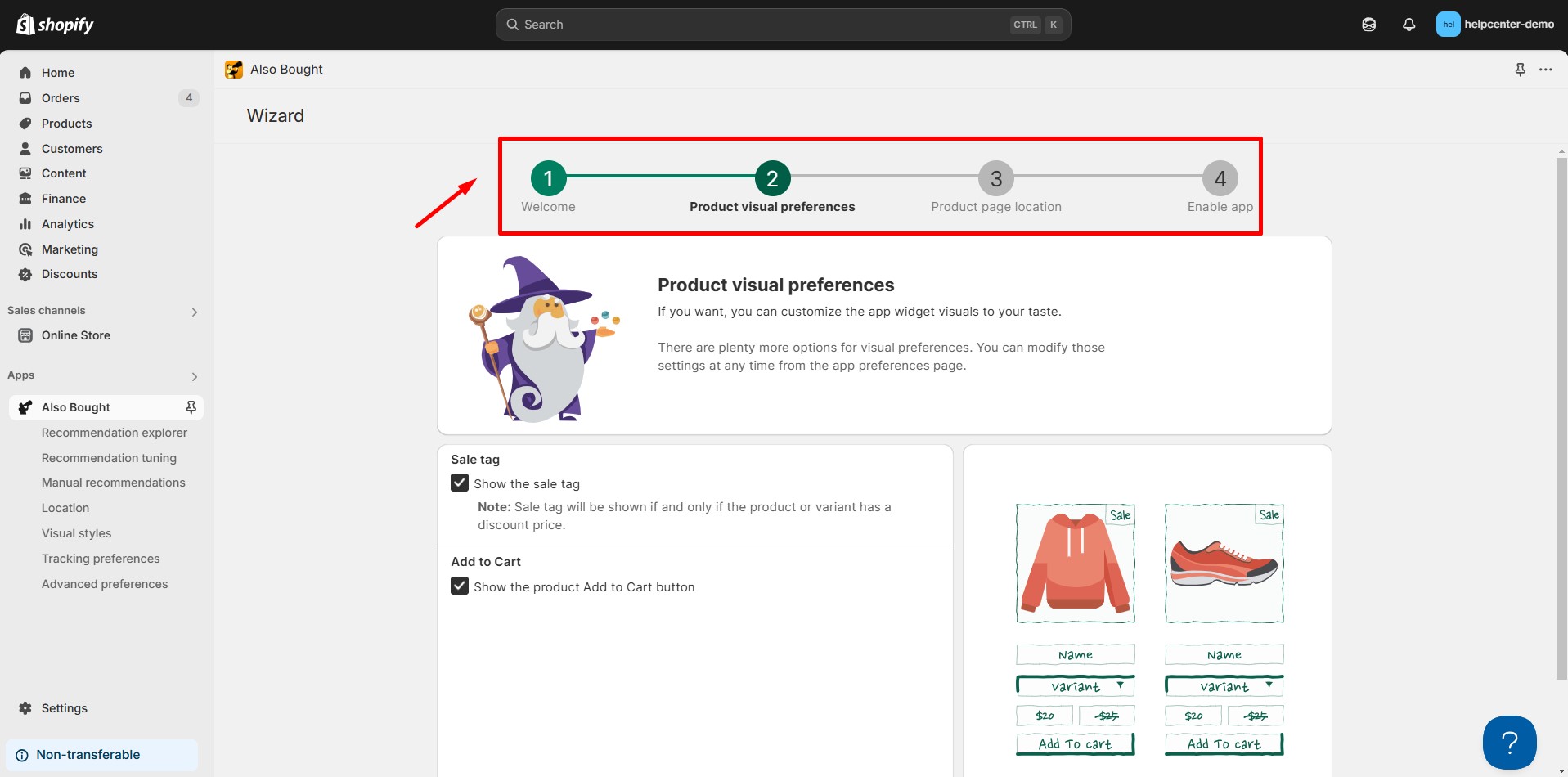This screenshot has width=1568, height=777.
Task: Click the Non-transferable link
Action: tap(88, 755)
